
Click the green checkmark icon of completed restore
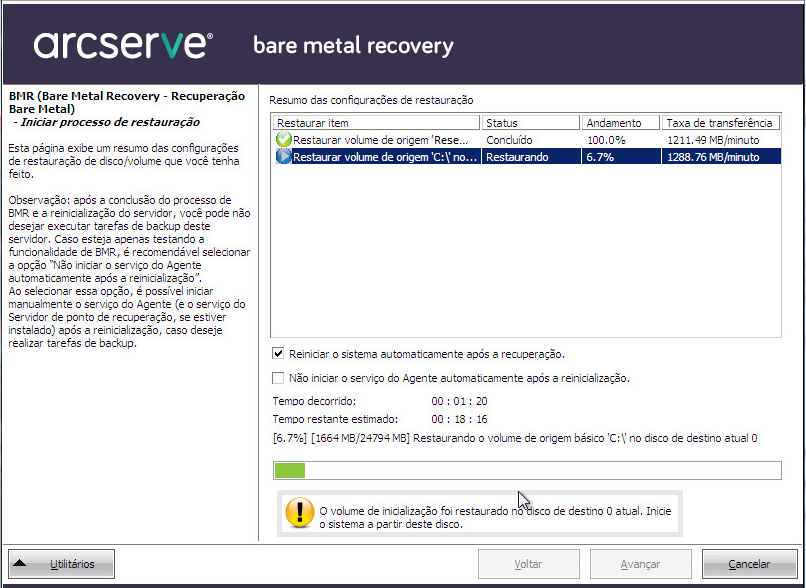(x=284, y=139)
